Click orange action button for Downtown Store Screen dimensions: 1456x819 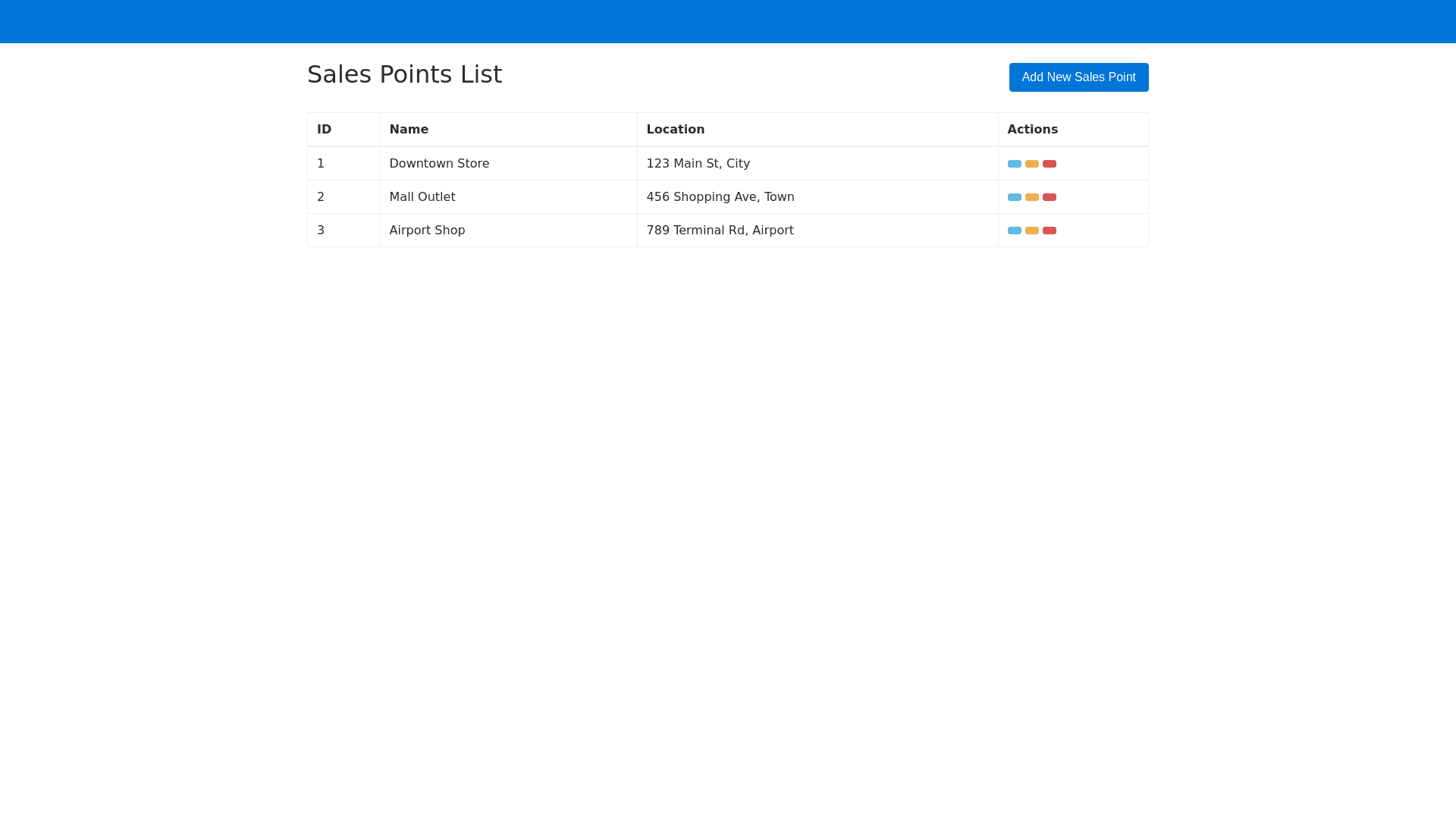pos(1031,164)
